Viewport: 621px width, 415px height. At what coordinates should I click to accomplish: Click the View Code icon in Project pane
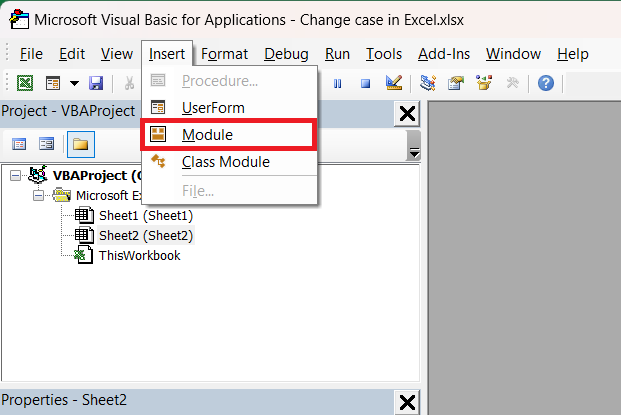[x=19, y=144]
